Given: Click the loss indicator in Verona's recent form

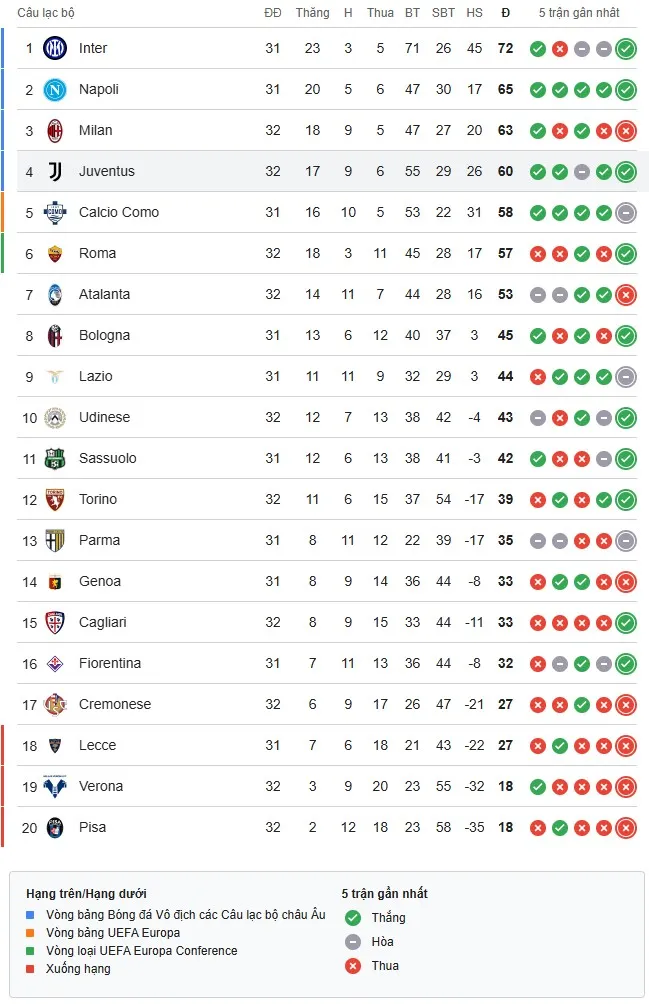Looking at the screenshot, I should 625,786.
